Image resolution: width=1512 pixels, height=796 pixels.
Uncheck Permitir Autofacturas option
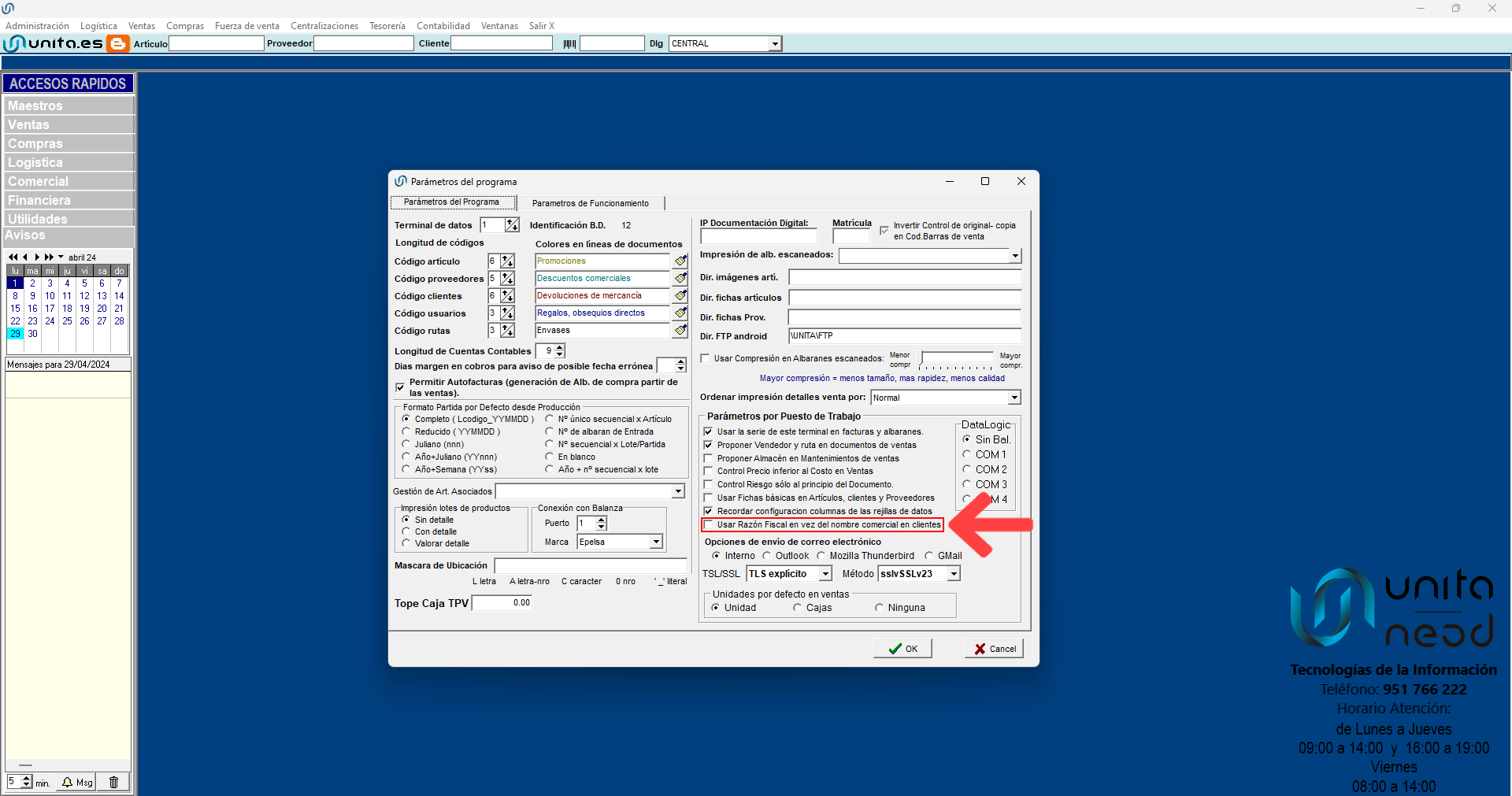click(400, 387)
